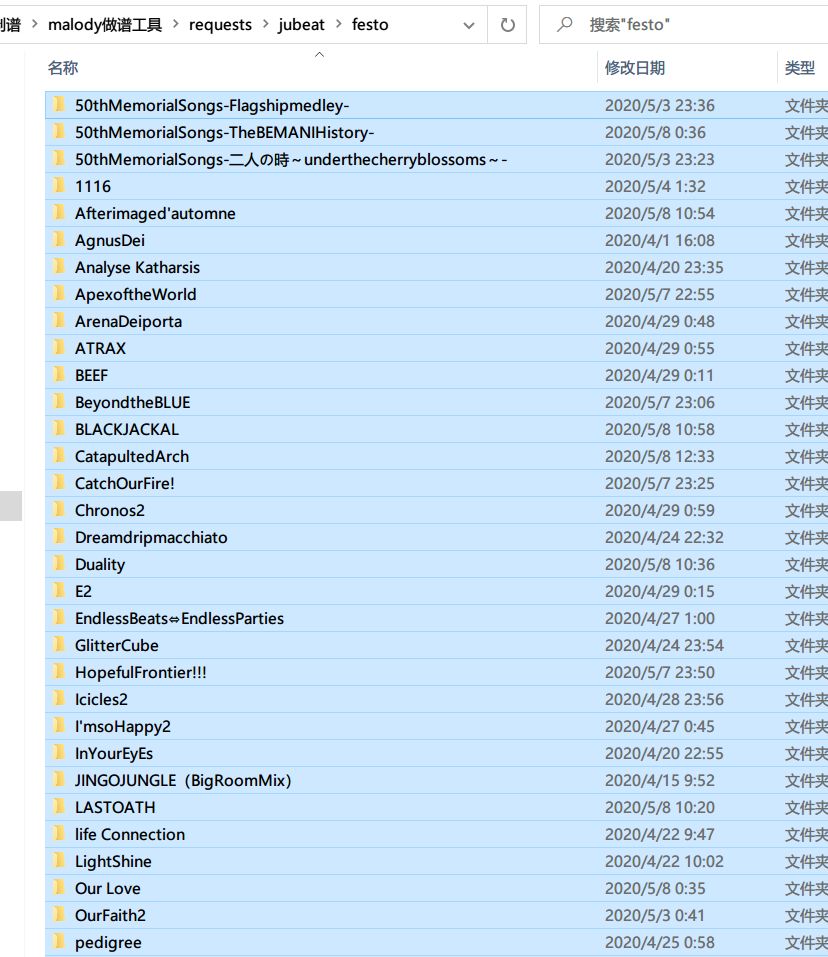Screen dimensions: 828x957
Task: Click the date 2020/5/3 23:36
Action: [660, 106]
